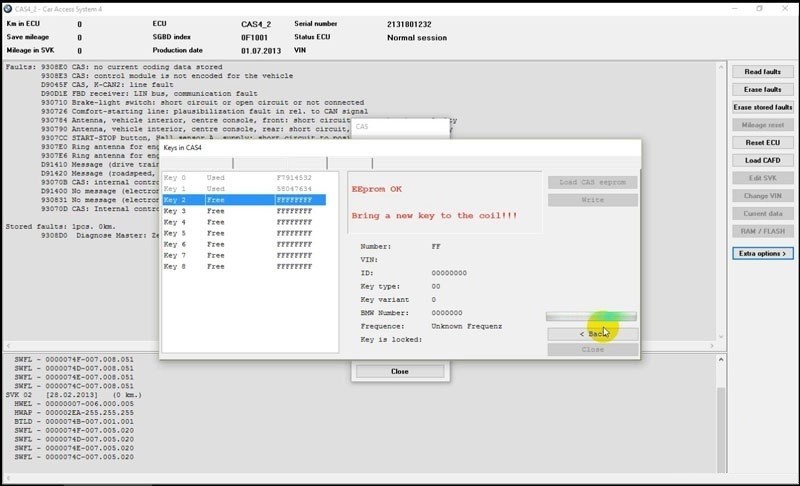Click the Bring a new key message
The image size is (800, 486).
pyautogui.click(x=434, y=216)
